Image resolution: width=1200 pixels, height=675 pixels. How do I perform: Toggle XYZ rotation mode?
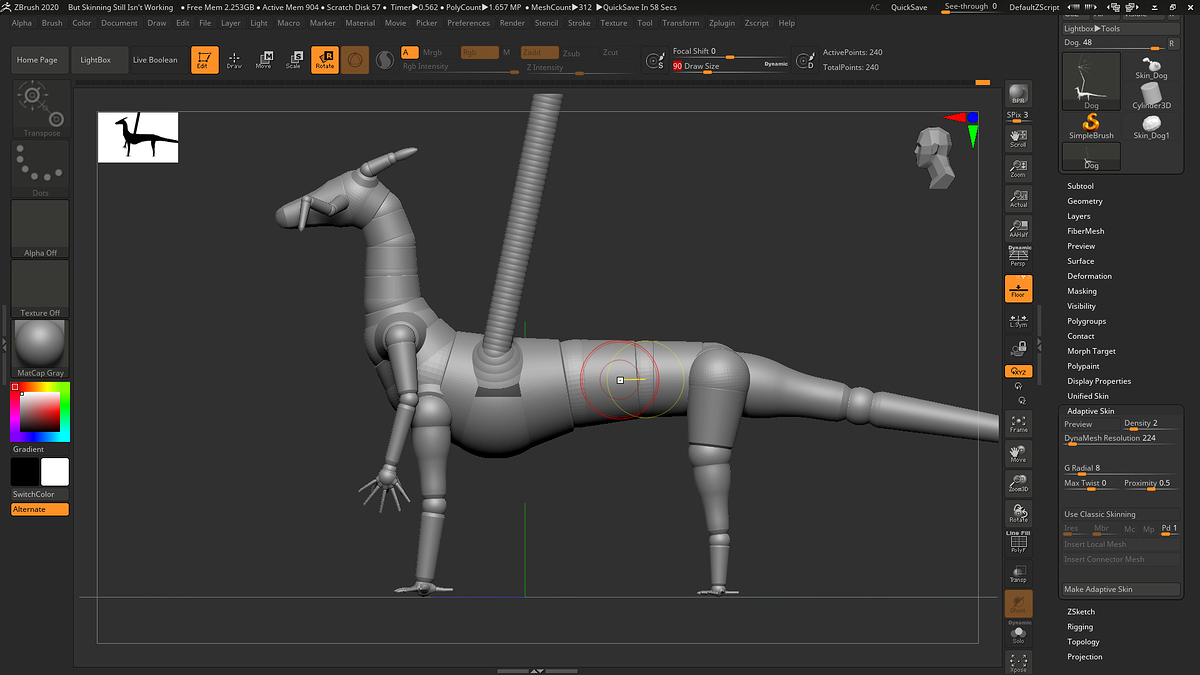(1018, 371)
